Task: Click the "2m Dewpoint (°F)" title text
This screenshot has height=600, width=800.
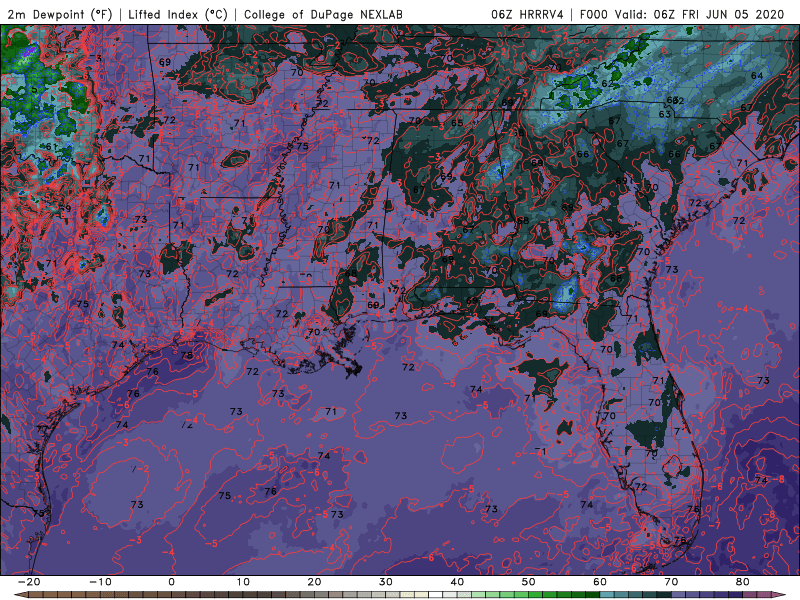Action: [60, 14]
